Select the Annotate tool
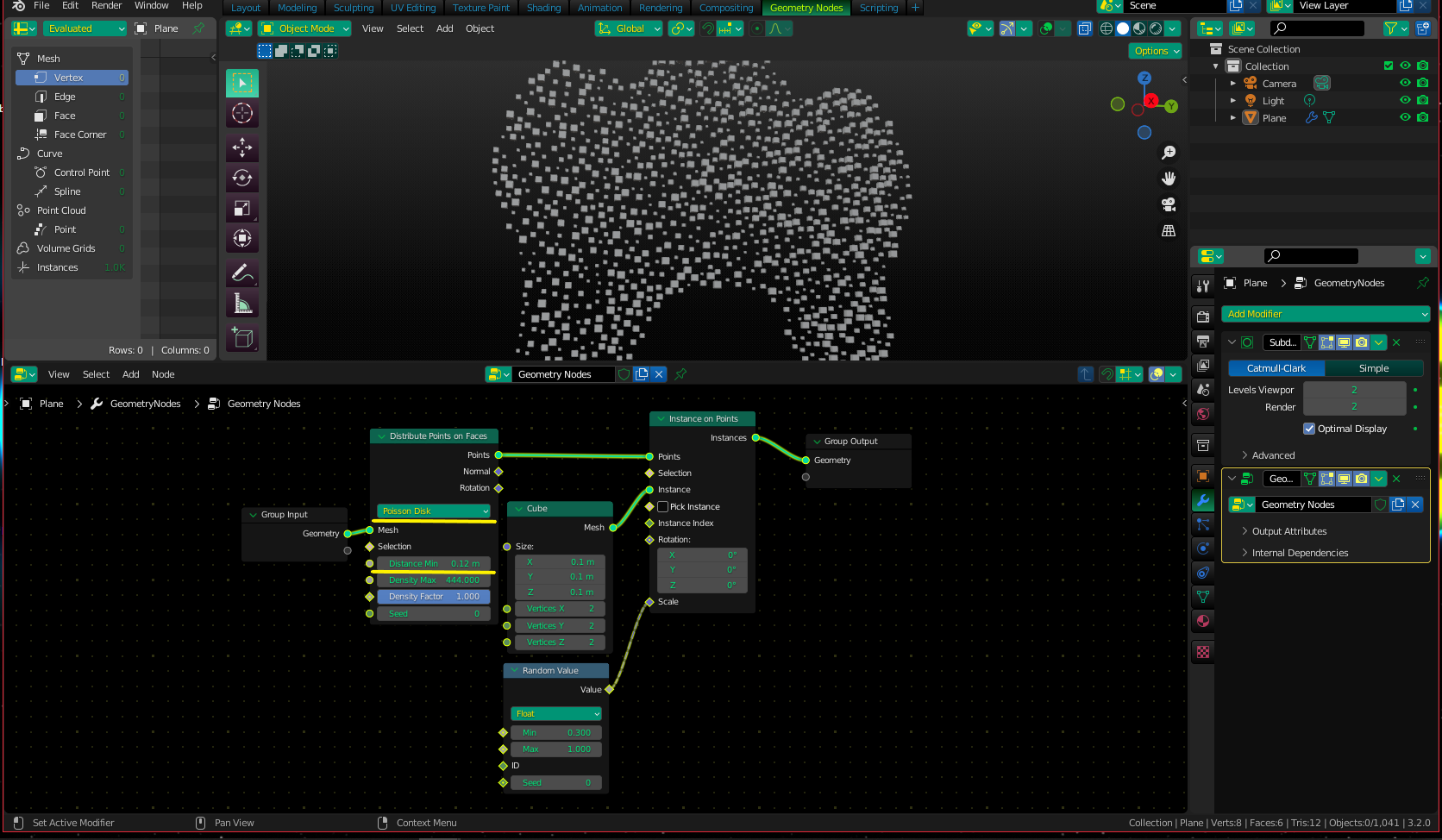 click(242, 273)
